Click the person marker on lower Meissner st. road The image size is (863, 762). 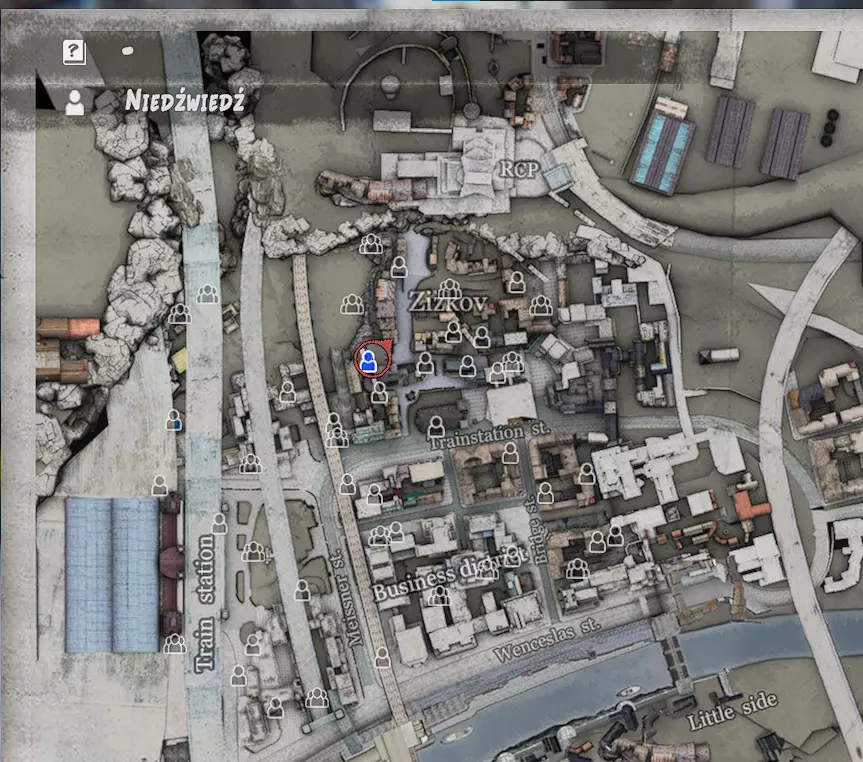point(383,657)
